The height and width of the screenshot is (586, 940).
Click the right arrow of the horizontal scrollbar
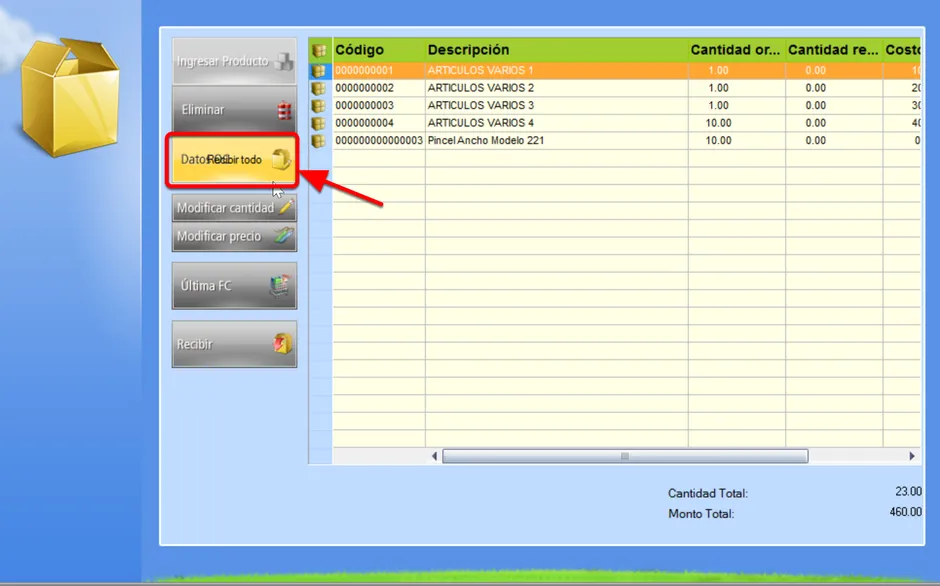(912, 456)
